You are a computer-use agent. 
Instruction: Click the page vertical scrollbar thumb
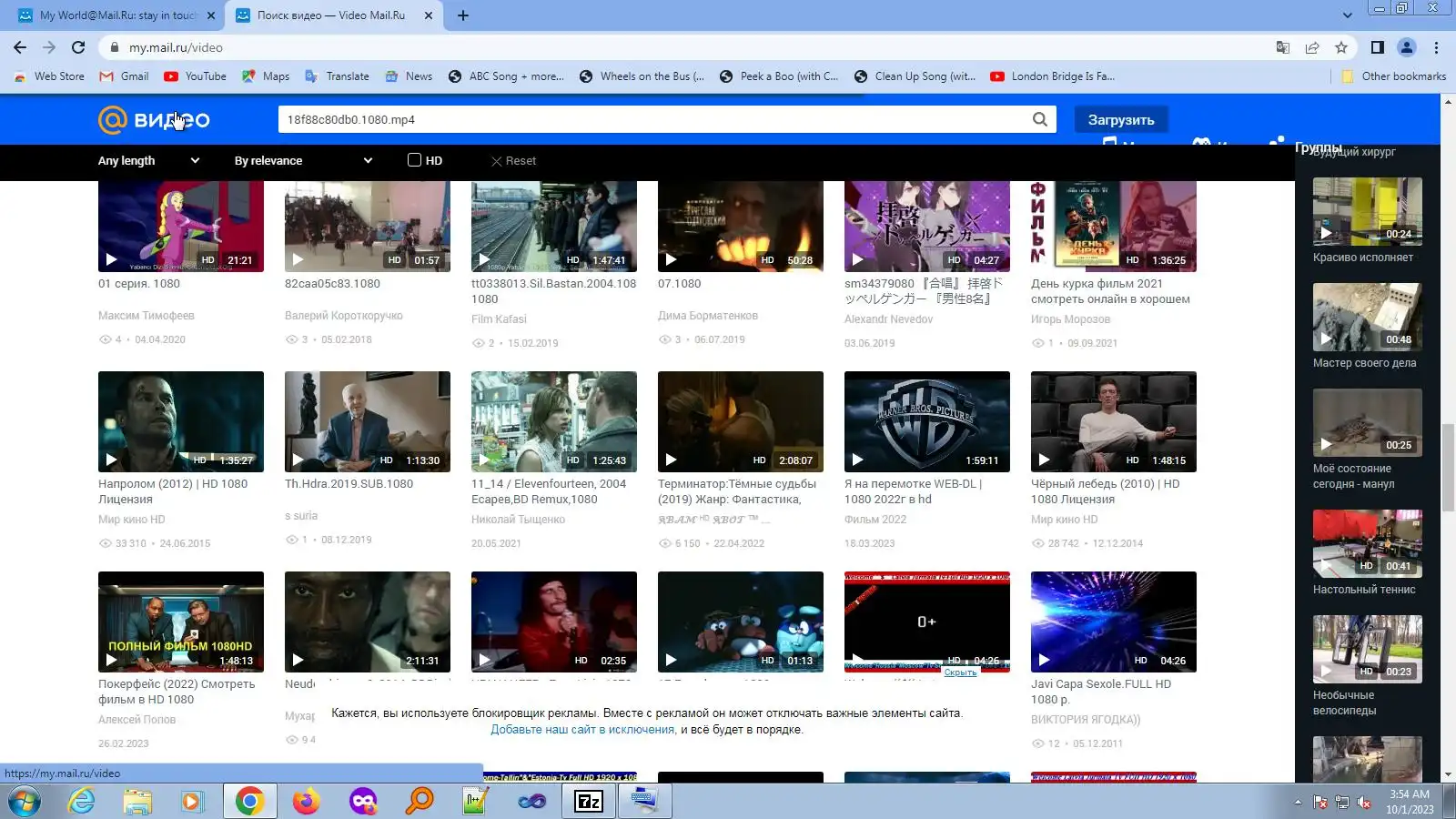point(1448,466)
